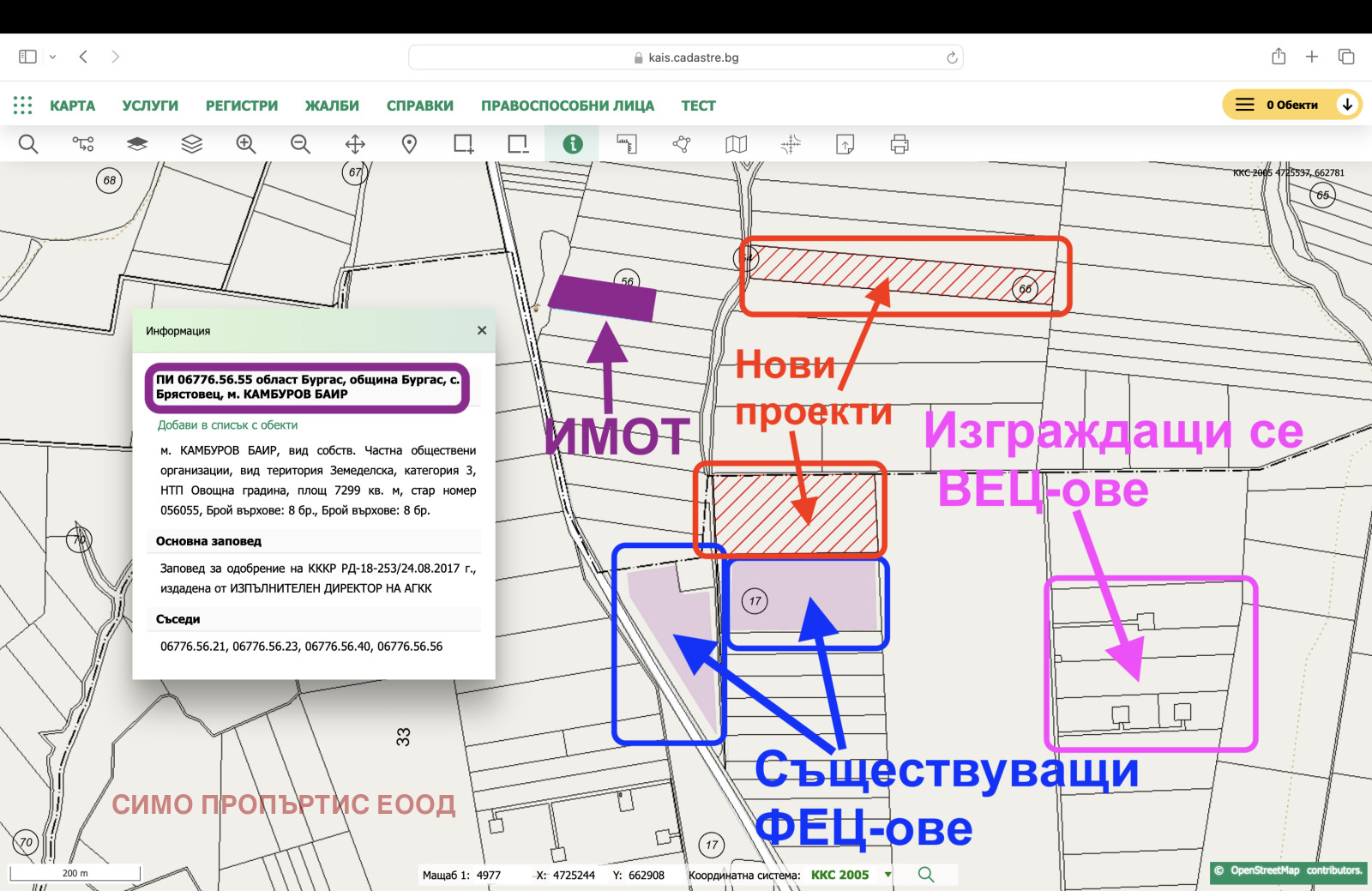The width and height of the screenshot is (1372, 891).
Task: Select the zoom in tool
Action: pos(246,144)
